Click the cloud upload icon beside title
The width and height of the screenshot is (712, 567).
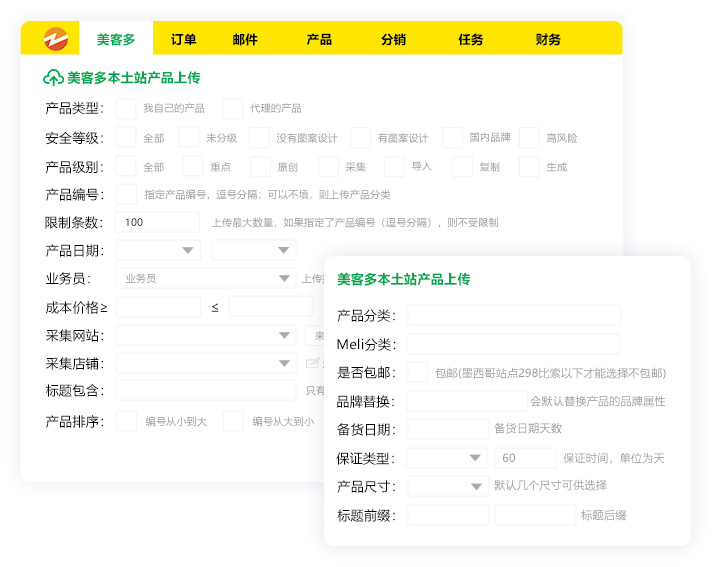point(53,77)
